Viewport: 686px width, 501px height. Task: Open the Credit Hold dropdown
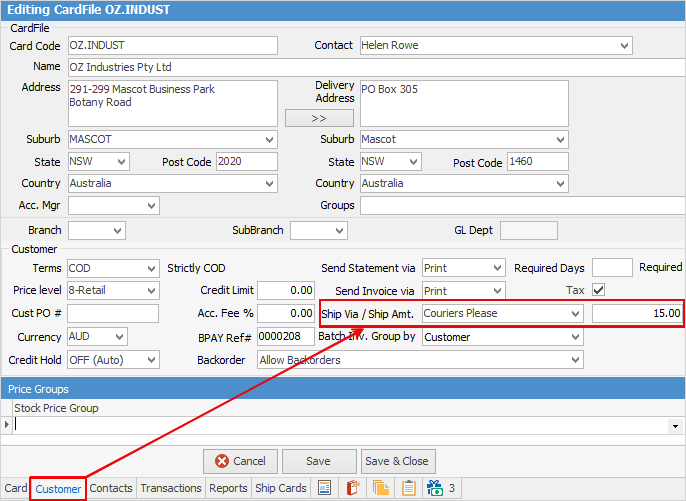tap(151, 360)
